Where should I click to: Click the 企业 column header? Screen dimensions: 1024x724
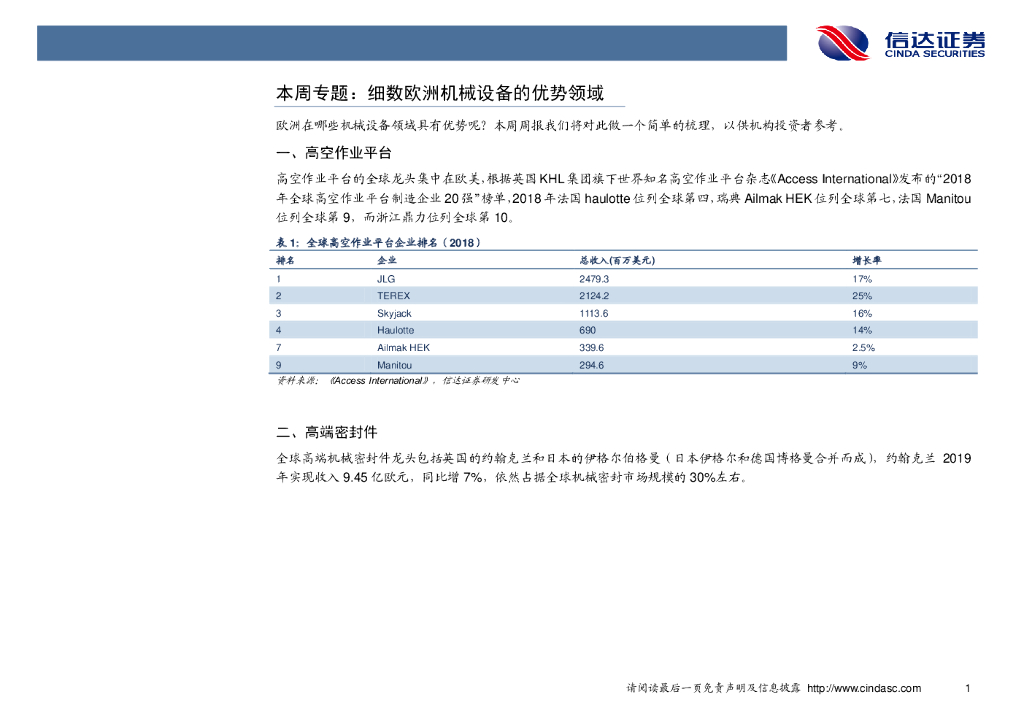click(387, 260)
